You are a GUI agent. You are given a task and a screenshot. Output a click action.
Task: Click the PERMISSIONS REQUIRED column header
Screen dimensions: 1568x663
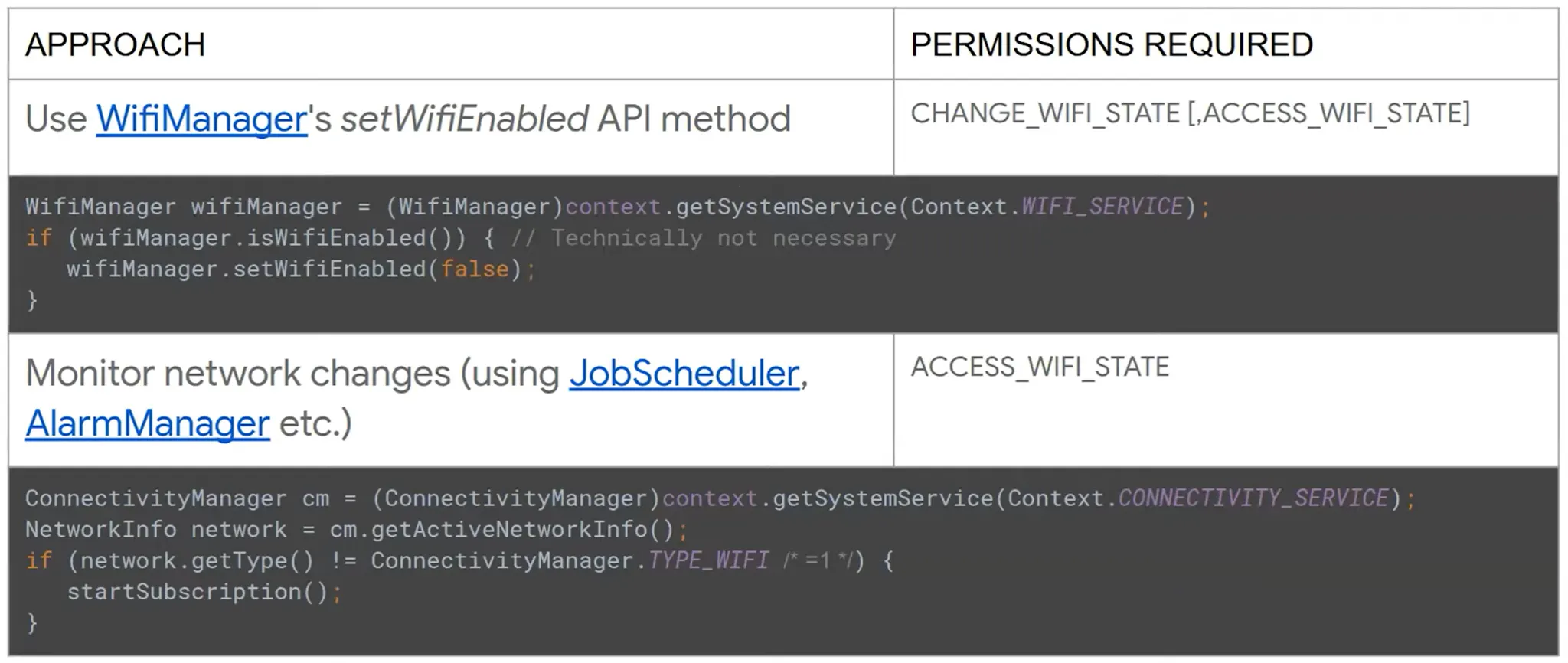pos(1112,44)
